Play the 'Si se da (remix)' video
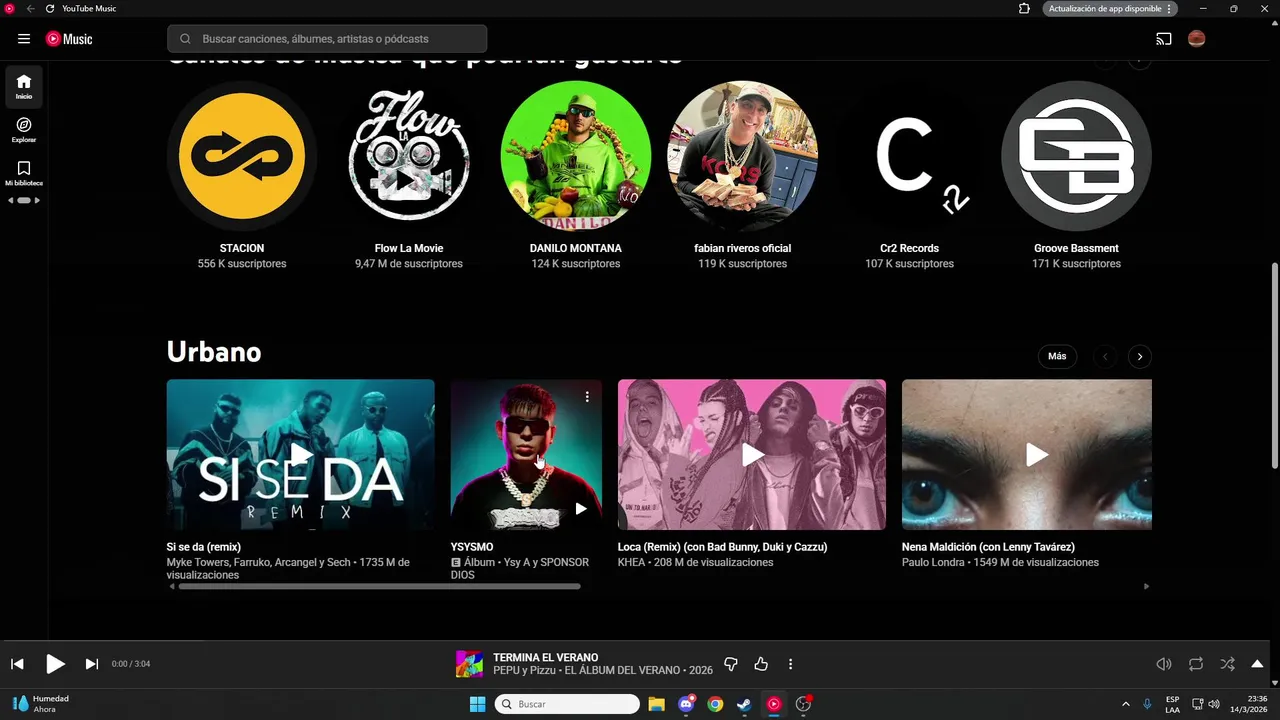 point(301,455)
